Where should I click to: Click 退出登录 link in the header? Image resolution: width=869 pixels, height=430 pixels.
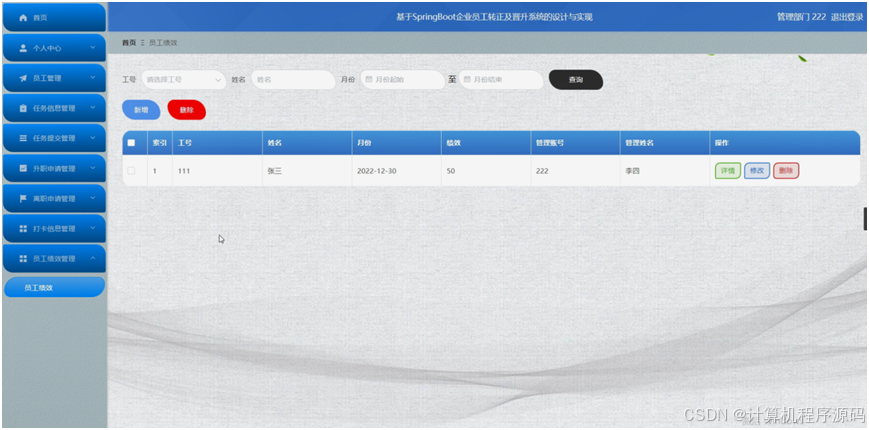[847, 17]
